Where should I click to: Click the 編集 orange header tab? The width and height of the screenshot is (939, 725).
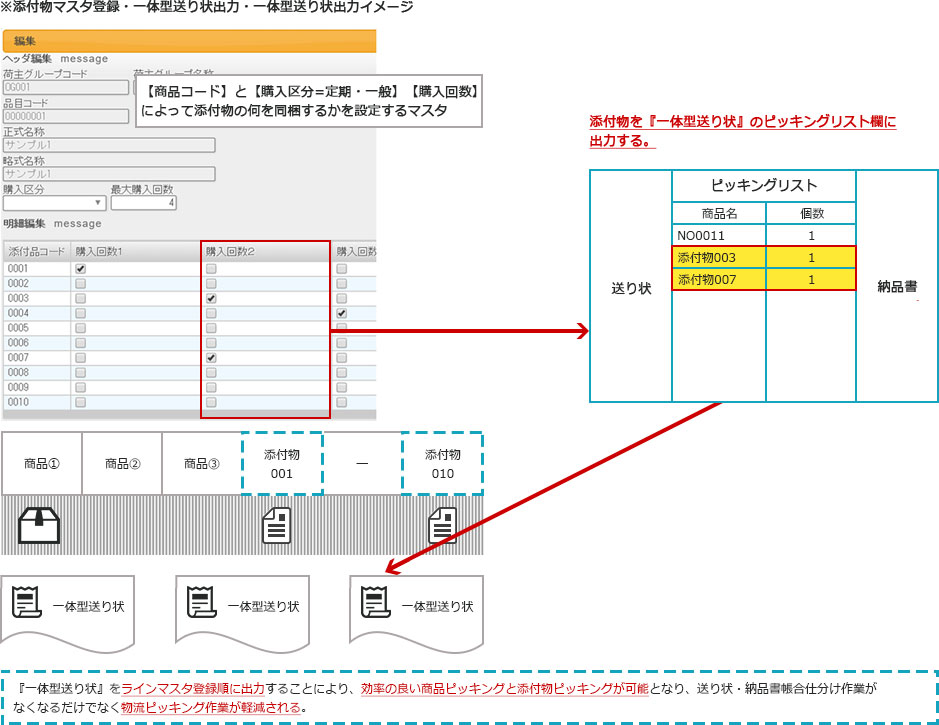(189, 41)
